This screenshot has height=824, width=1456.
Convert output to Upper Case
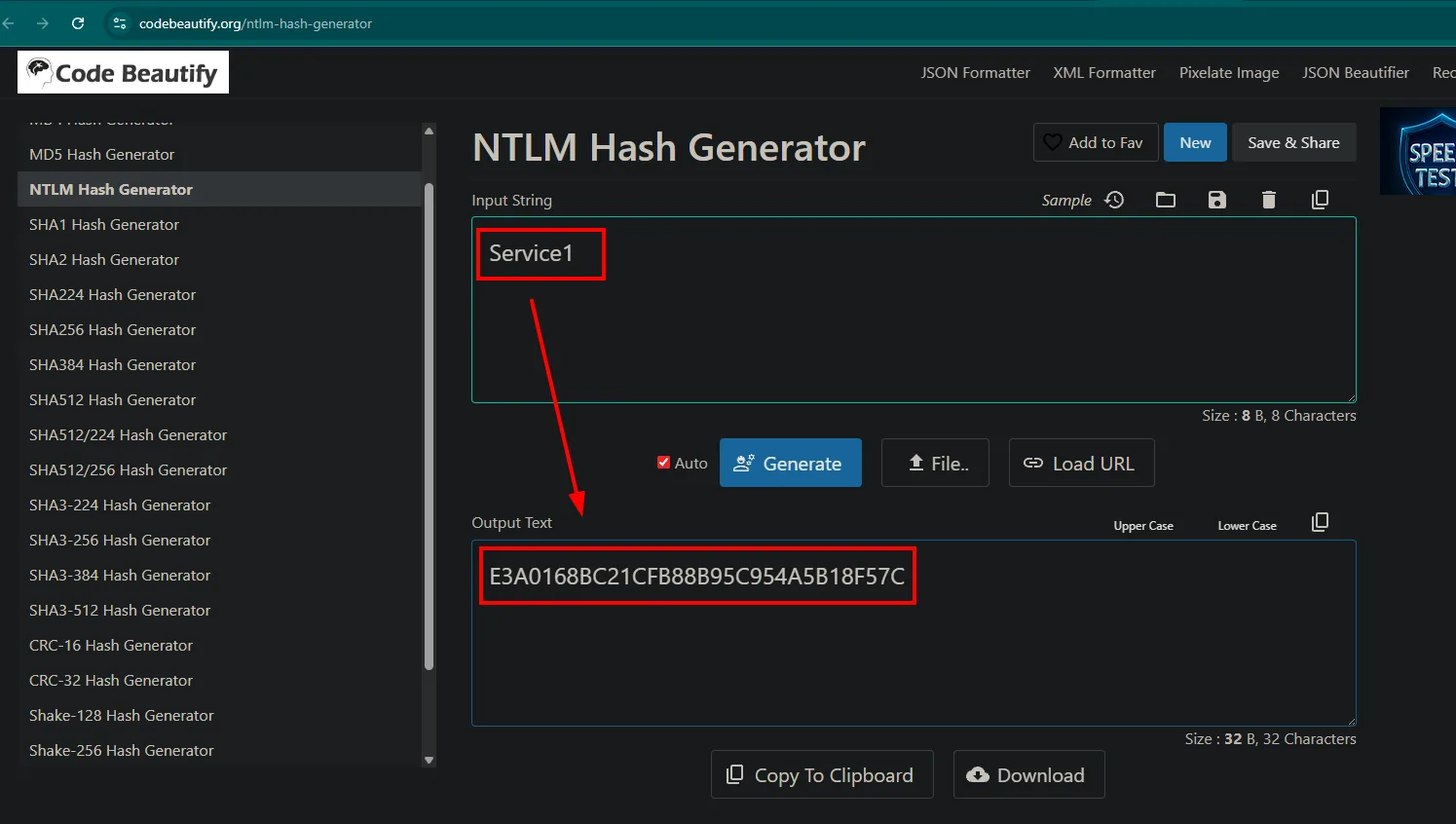click(x=1143, y=526)
